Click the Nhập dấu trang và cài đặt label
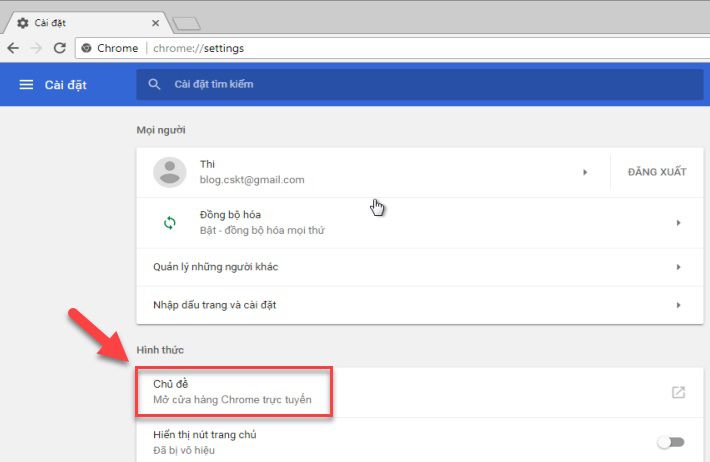 point(215,305)
